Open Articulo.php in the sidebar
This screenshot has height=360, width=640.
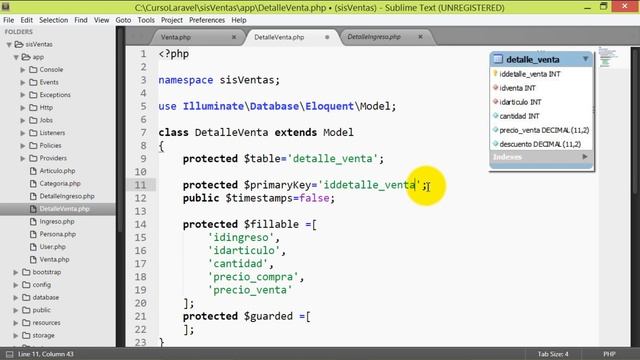[x=57, y=171]
